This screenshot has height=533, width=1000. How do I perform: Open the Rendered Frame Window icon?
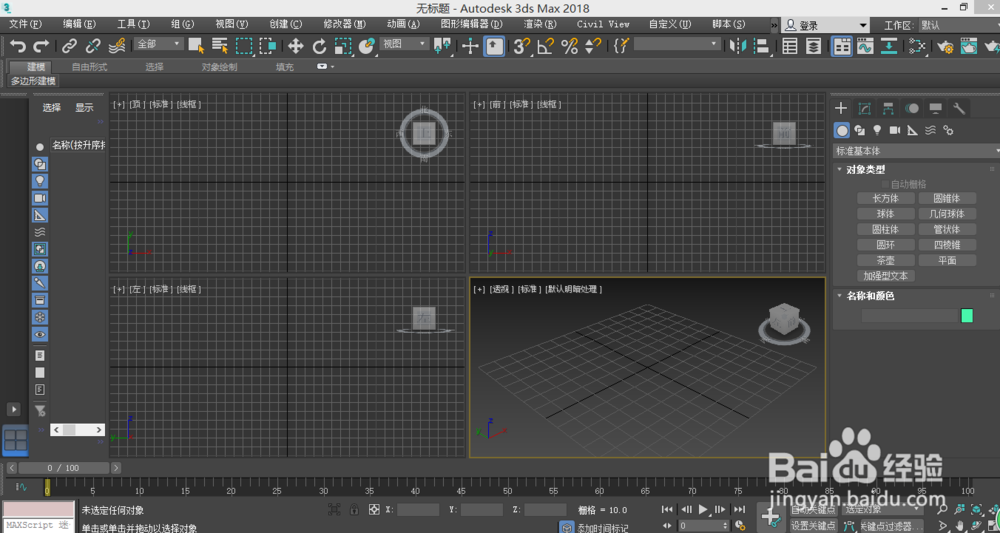pyautogui.click(x=969, y=46)
